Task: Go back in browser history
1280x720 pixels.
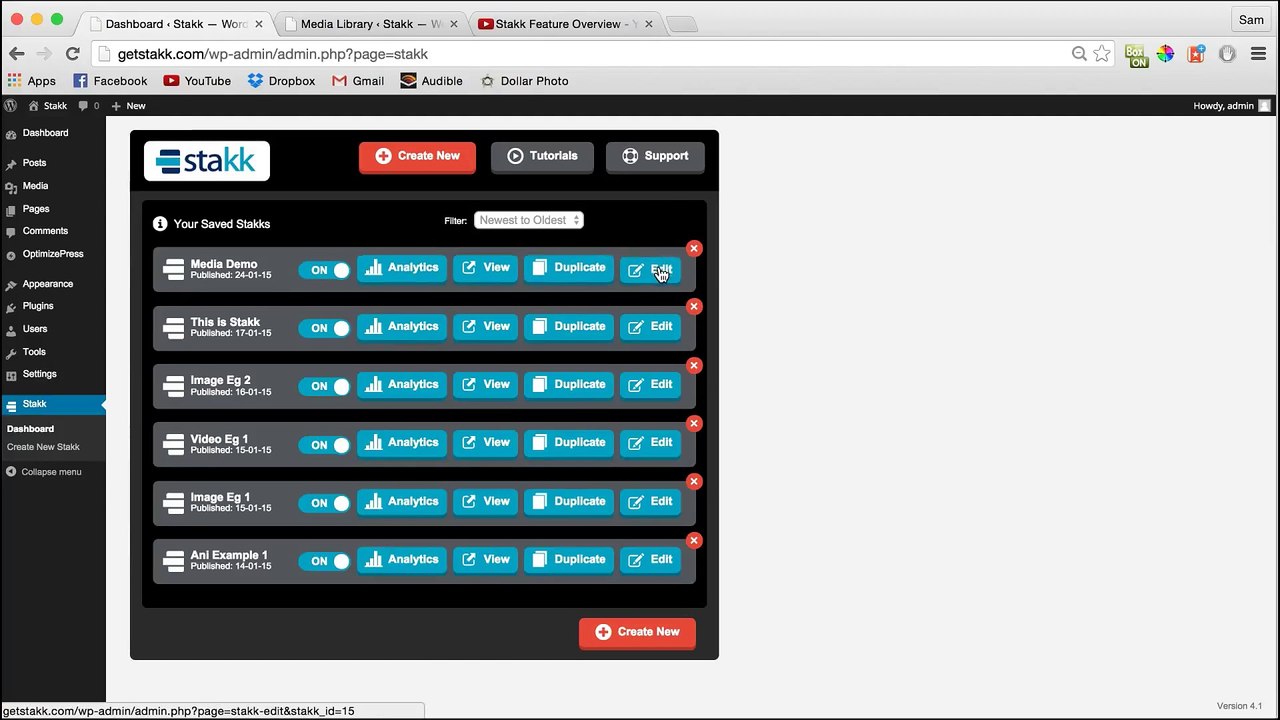Action: point(17,54)
